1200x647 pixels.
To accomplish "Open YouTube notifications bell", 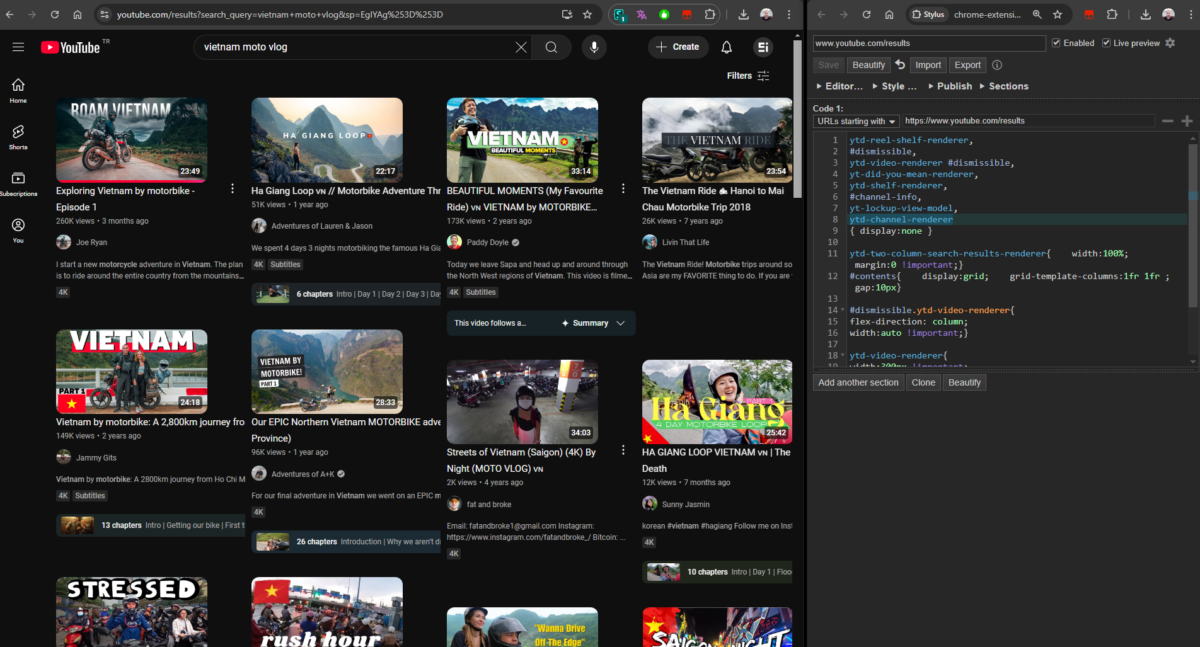I will (x=727, y=47).
